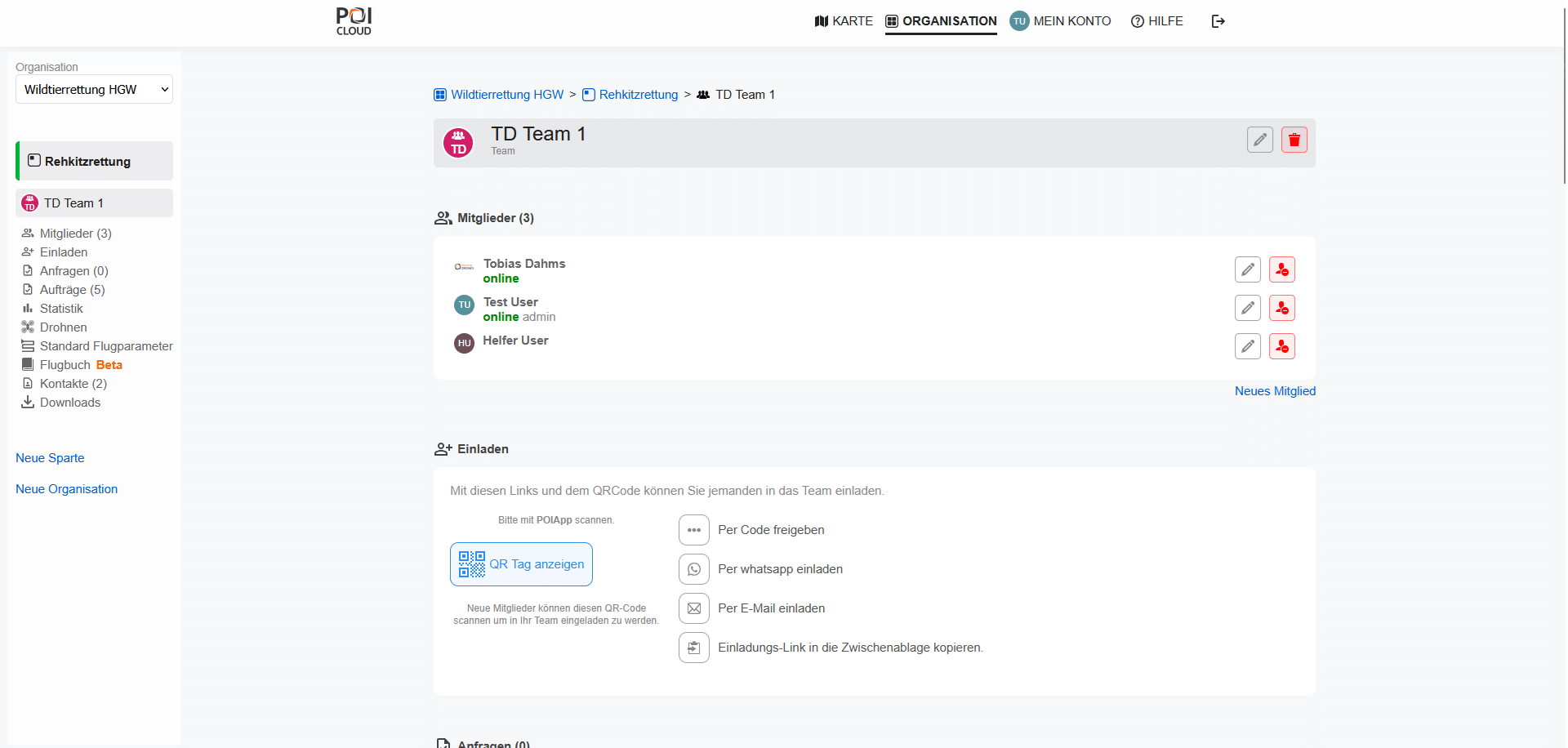This screenshot has width=1568, height=748.
Task: Open the KARTE menu item
Action: tap(844, 21)
